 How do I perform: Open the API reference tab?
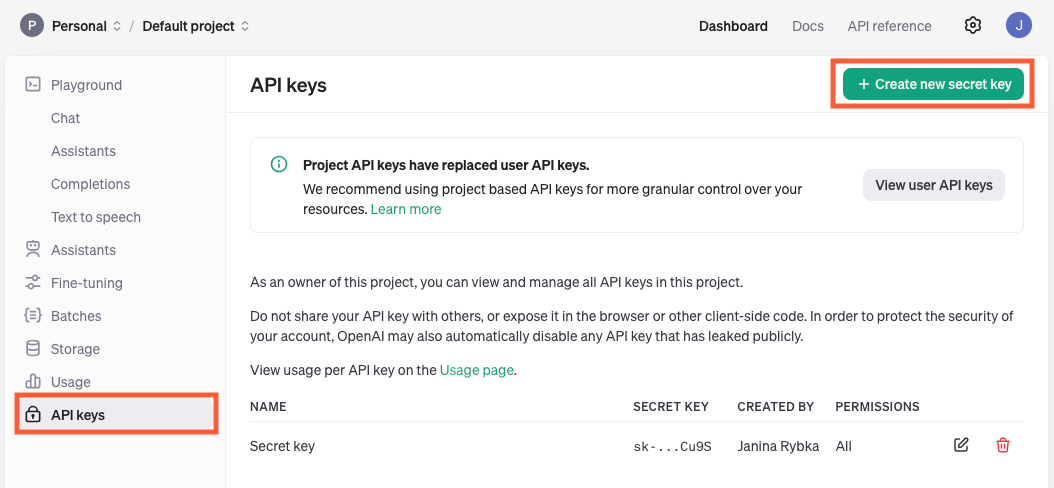point(889,26)
